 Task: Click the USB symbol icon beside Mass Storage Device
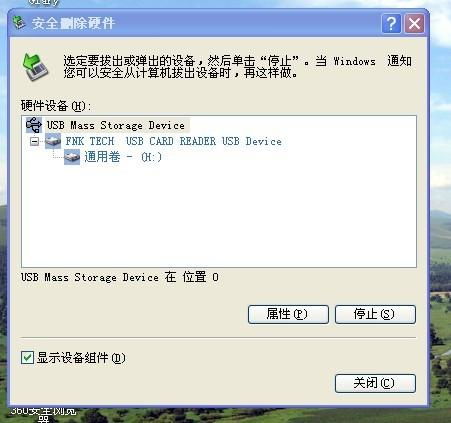tap(34, 125)
